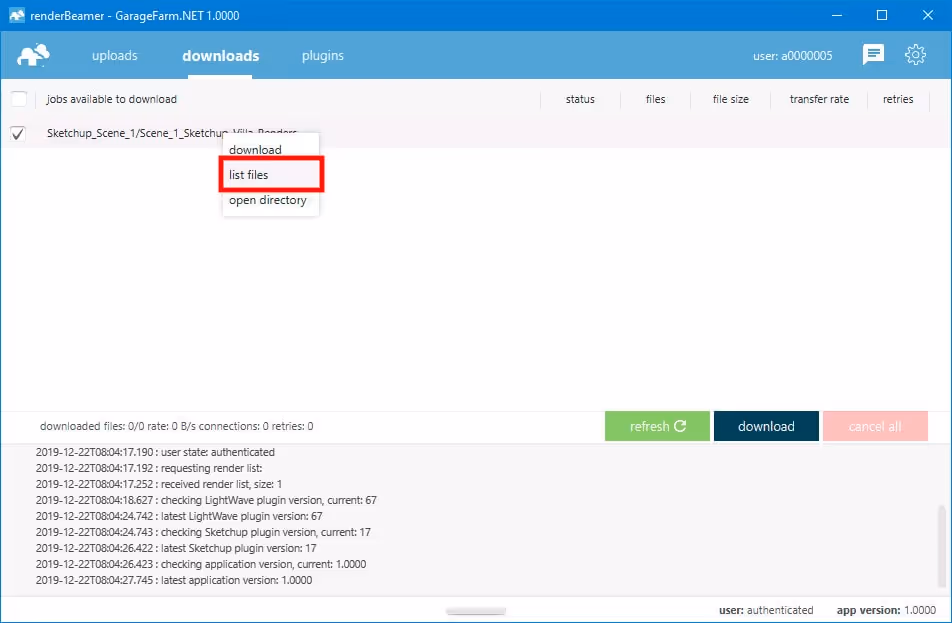Image resolution: width=952 pixels, height=623 pixels.
Task: Click log line 'received render list, size: 1'
Action: (158, 484)
